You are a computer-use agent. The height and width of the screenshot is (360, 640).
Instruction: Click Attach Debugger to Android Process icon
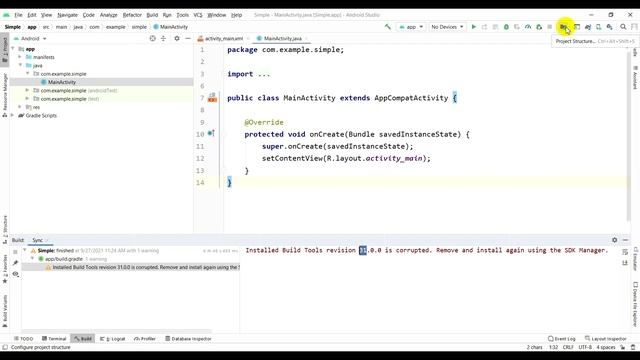pos(539,27)
